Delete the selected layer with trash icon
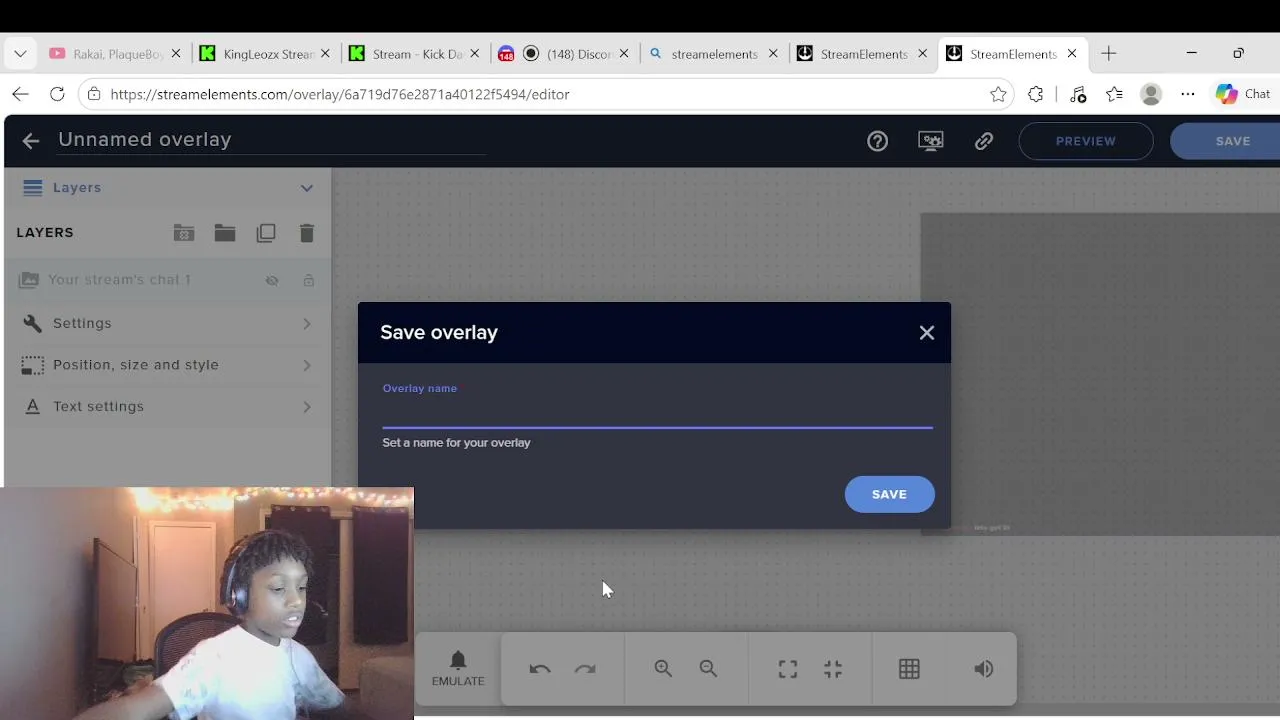 [307, 233]
